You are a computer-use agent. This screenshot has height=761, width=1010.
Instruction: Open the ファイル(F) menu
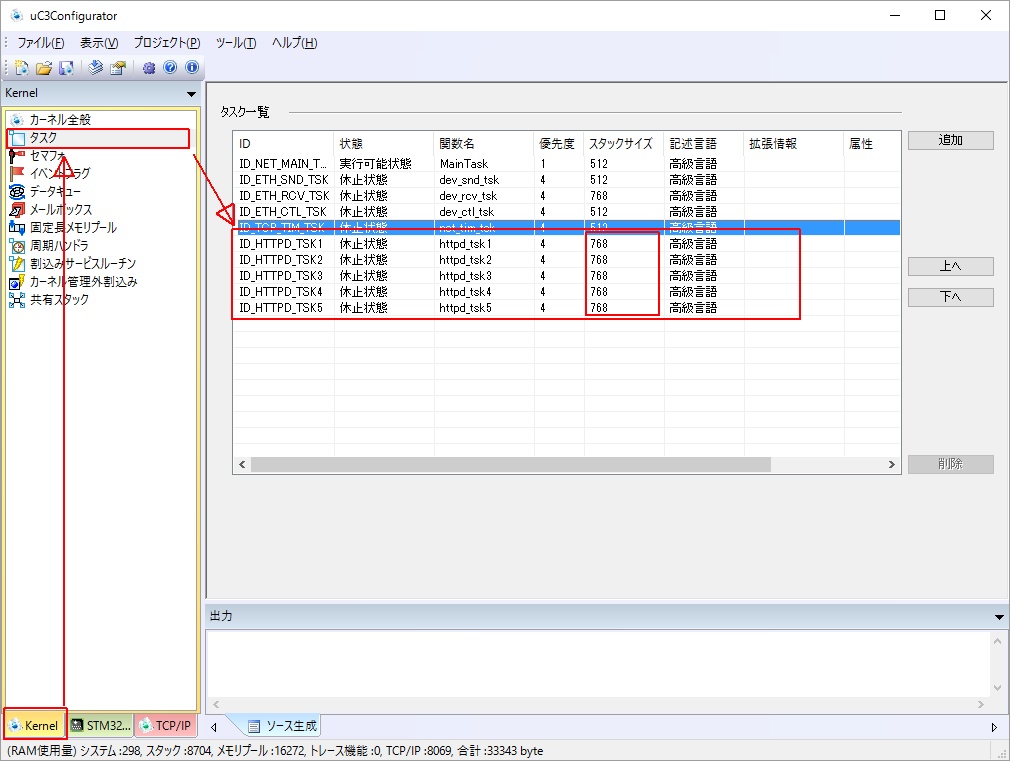click(41, 43)
